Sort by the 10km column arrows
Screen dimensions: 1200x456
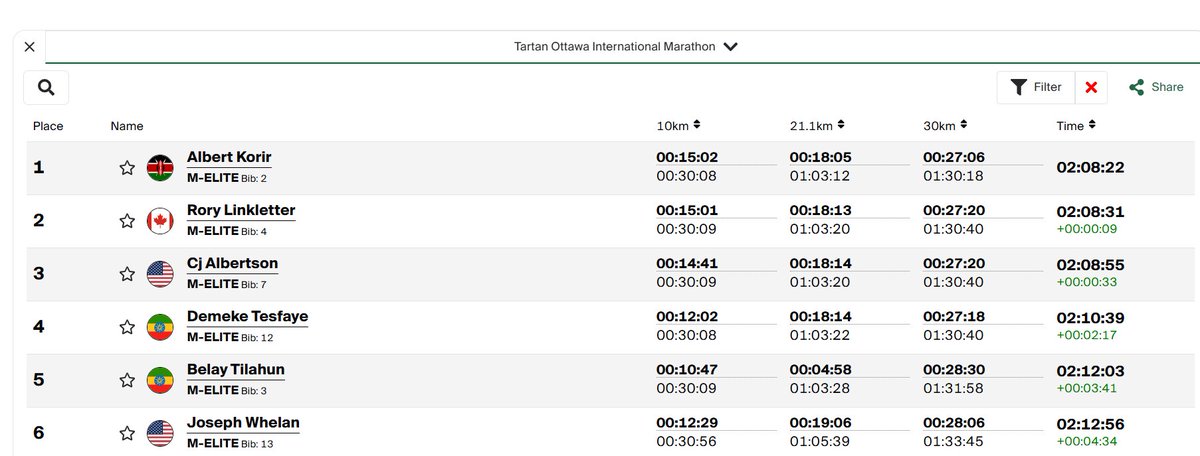tap(697, 125)
